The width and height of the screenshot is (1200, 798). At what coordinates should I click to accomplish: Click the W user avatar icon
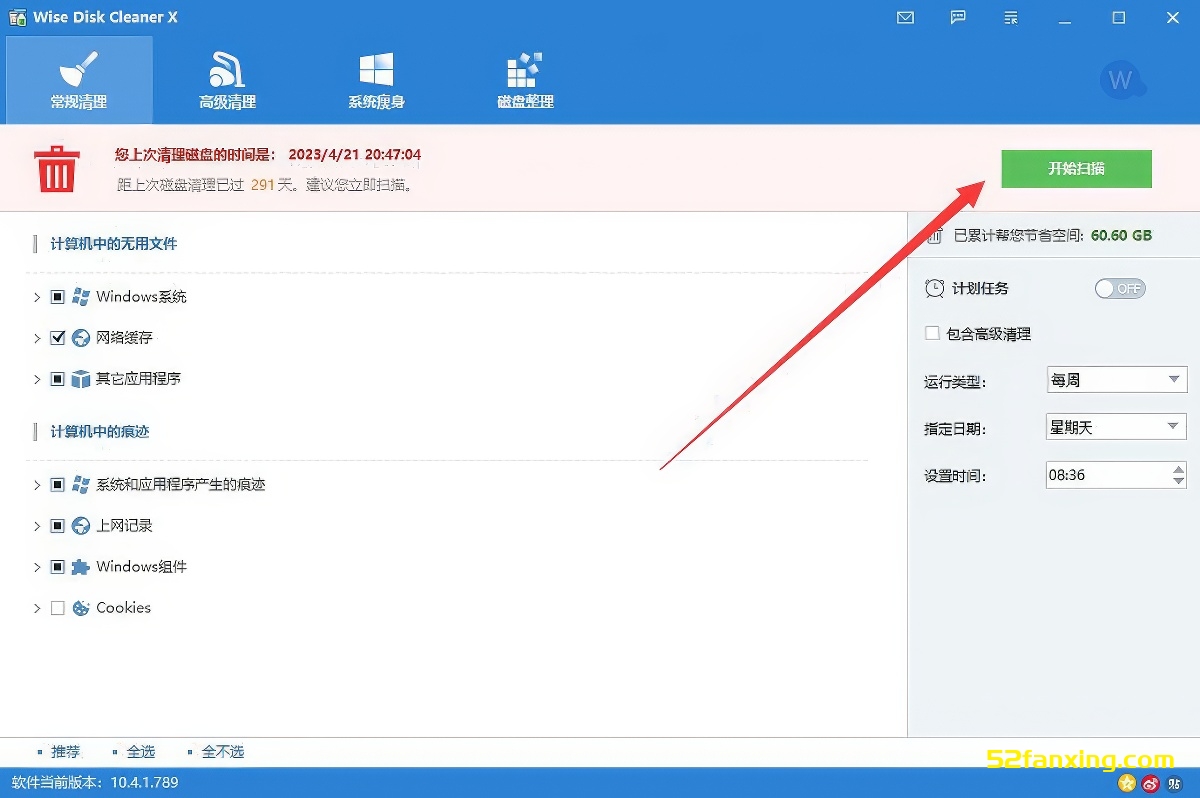1121,80
